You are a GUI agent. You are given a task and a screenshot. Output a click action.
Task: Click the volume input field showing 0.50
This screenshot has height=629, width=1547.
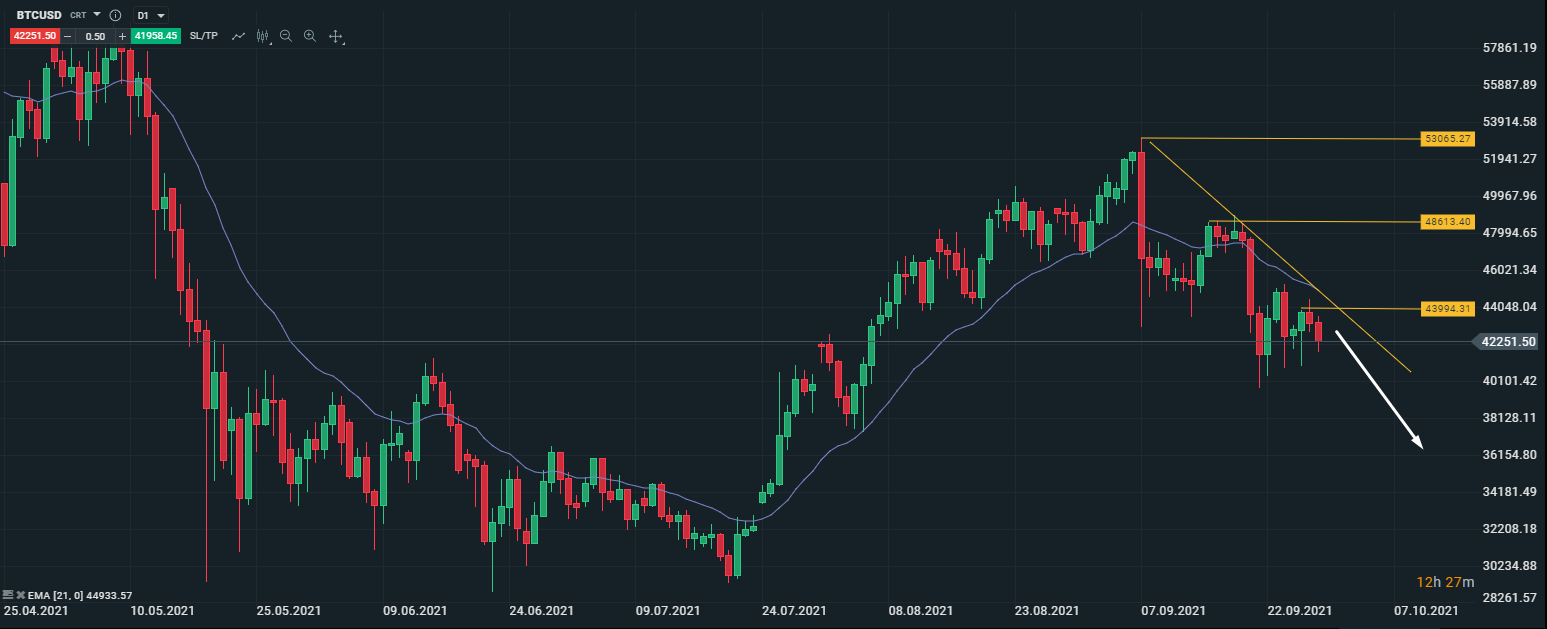point(95,36)
